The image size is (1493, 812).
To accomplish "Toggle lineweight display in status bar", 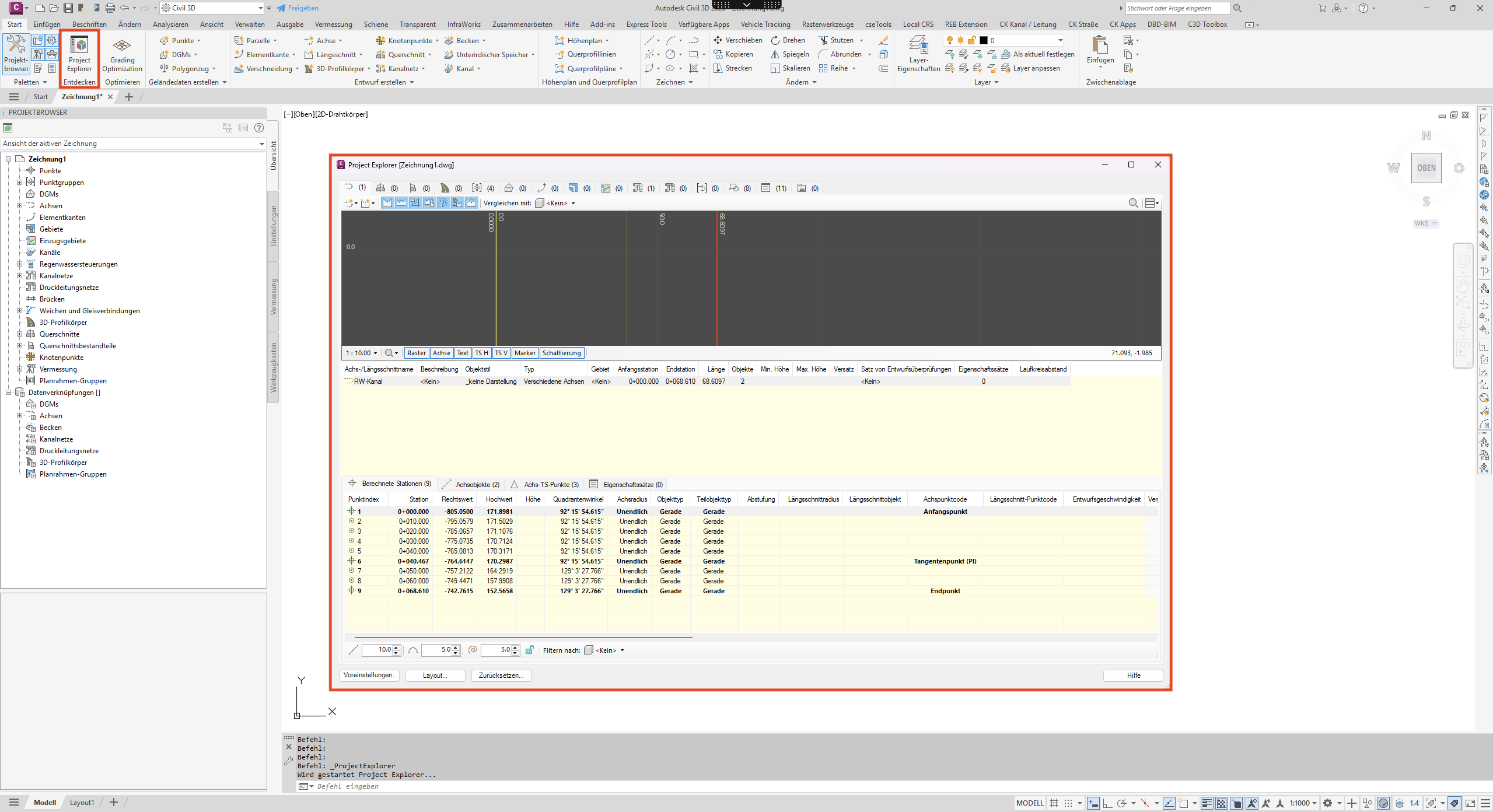I will (1207, 803).
